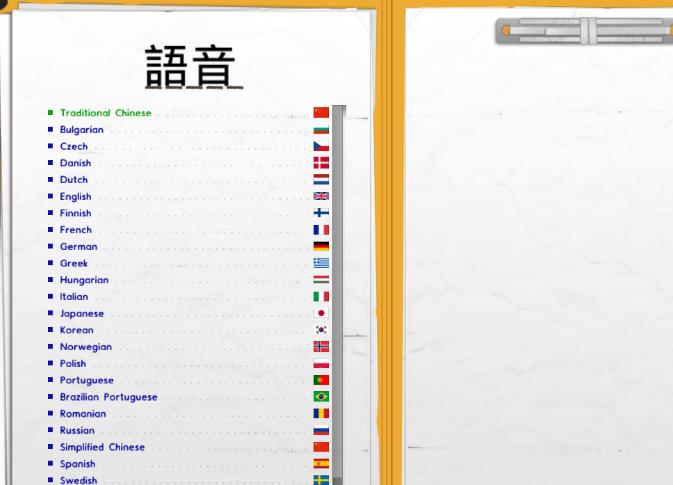Click the Norwegian flag icon

pyautogui.click(x=321, y=346)
